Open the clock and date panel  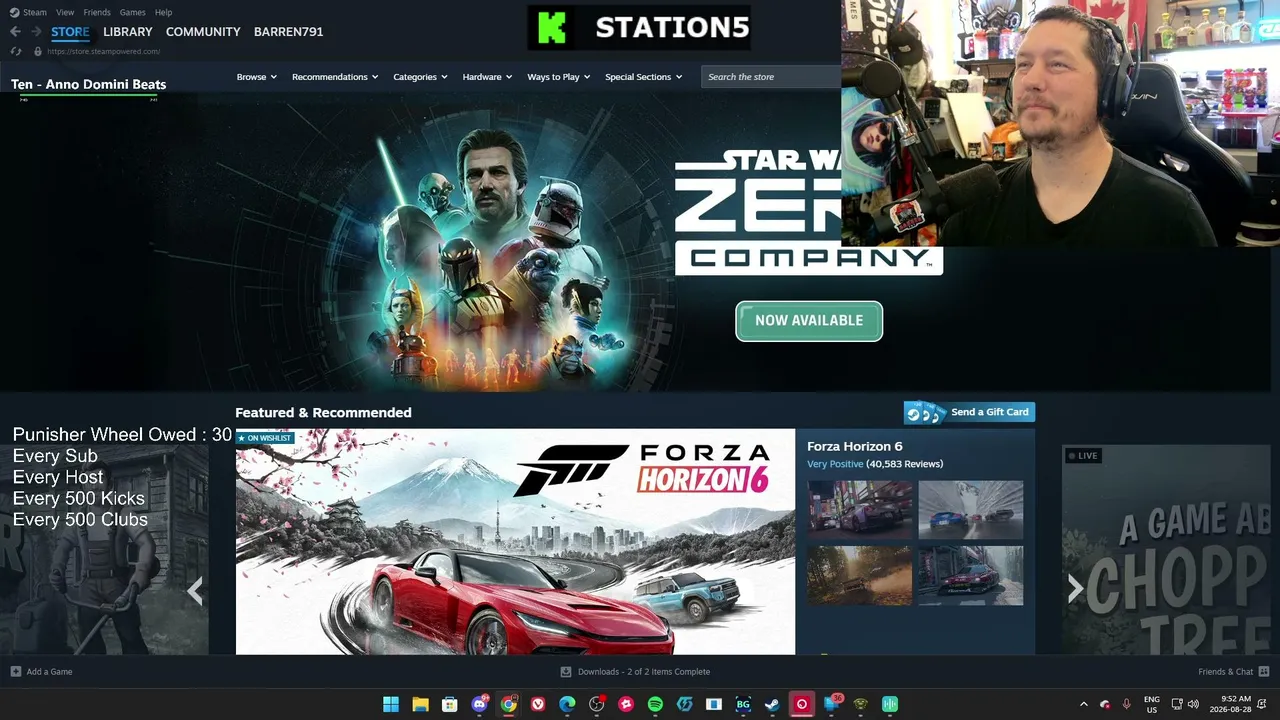[x=1229, y=704]
